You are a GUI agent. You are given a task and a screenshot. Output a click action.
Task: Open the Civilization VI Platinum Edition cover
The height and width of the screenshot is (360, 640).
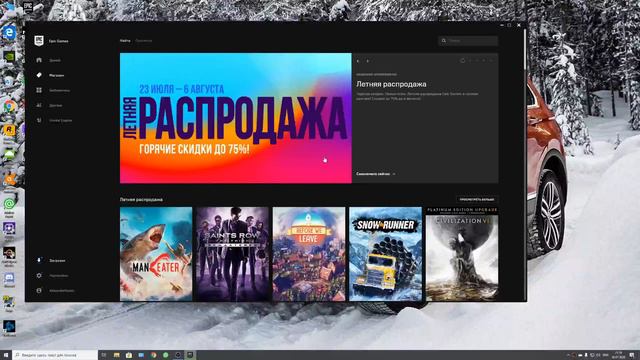coord(462,254)
